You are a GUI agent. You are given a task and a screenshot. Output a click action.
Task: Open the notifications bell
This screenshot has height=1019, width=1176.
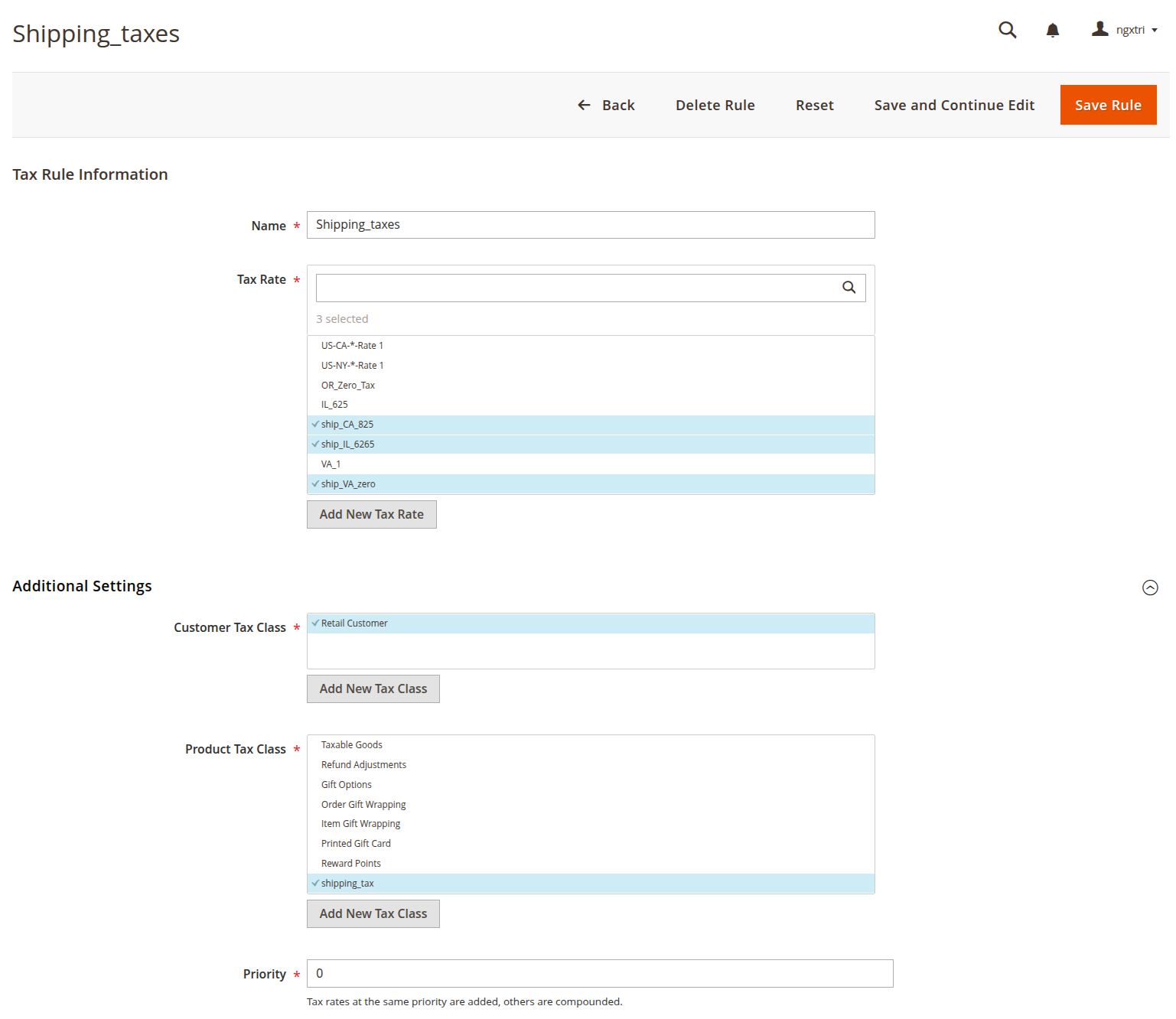click(x=1052, y=30)
